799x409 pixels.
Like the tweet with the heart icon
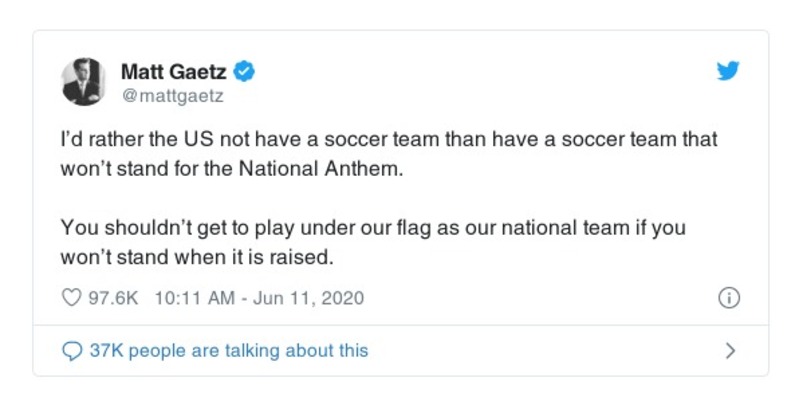pos(70,298)
